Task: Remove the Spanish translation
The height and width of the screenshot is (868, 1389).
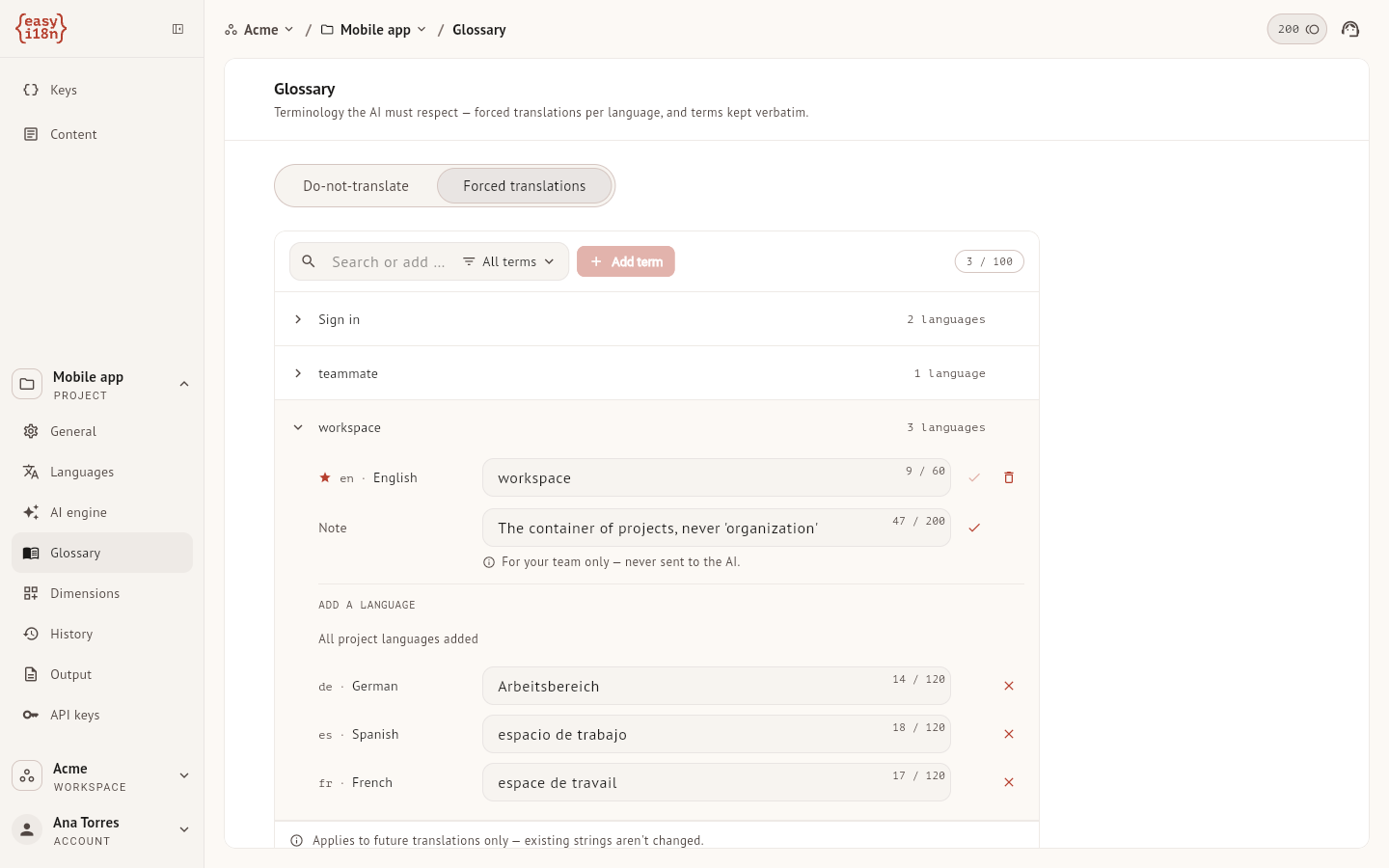Action: click(1009, 734)
